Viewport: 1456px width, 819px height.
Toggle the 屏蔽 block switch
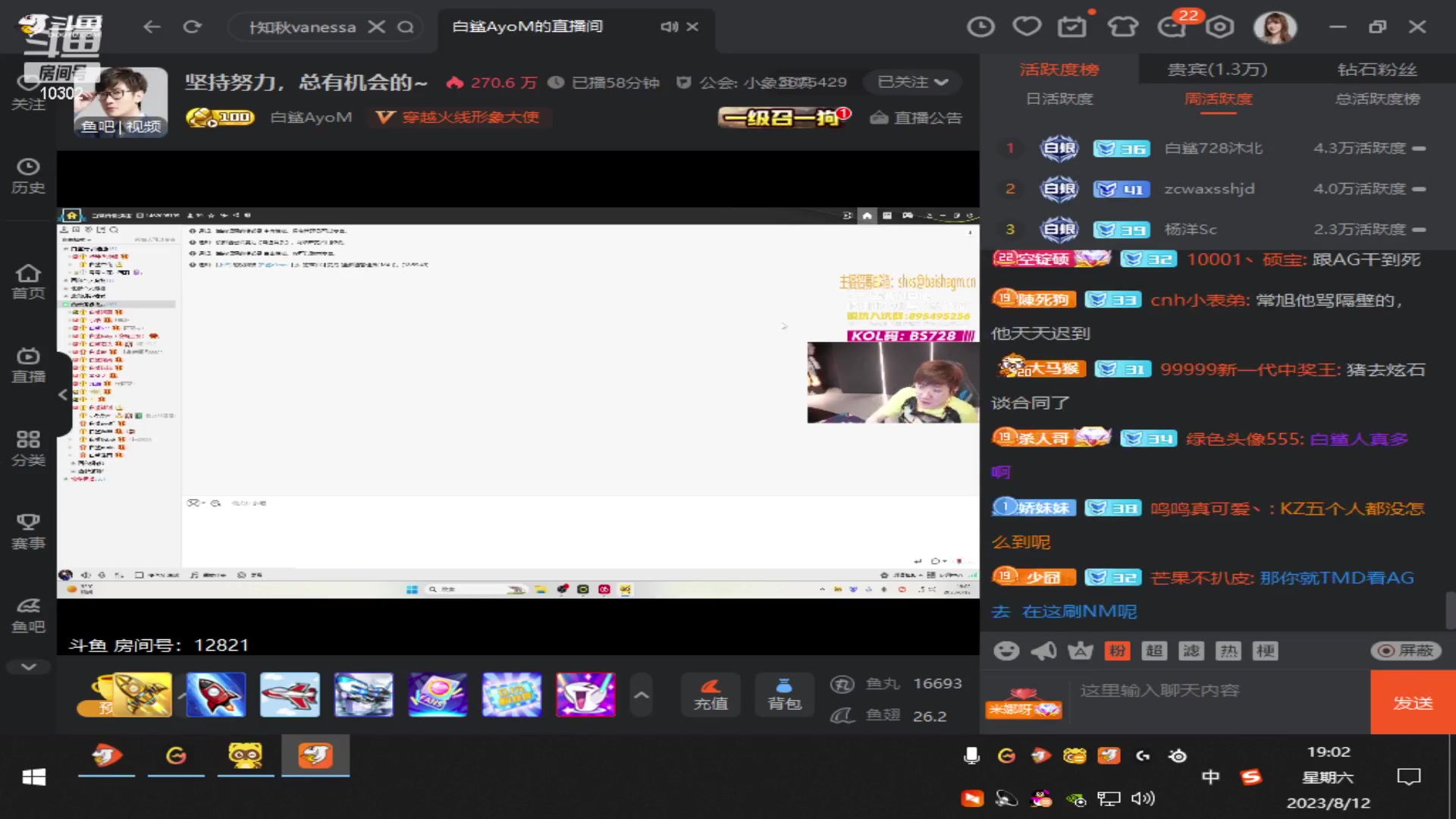1406,651
